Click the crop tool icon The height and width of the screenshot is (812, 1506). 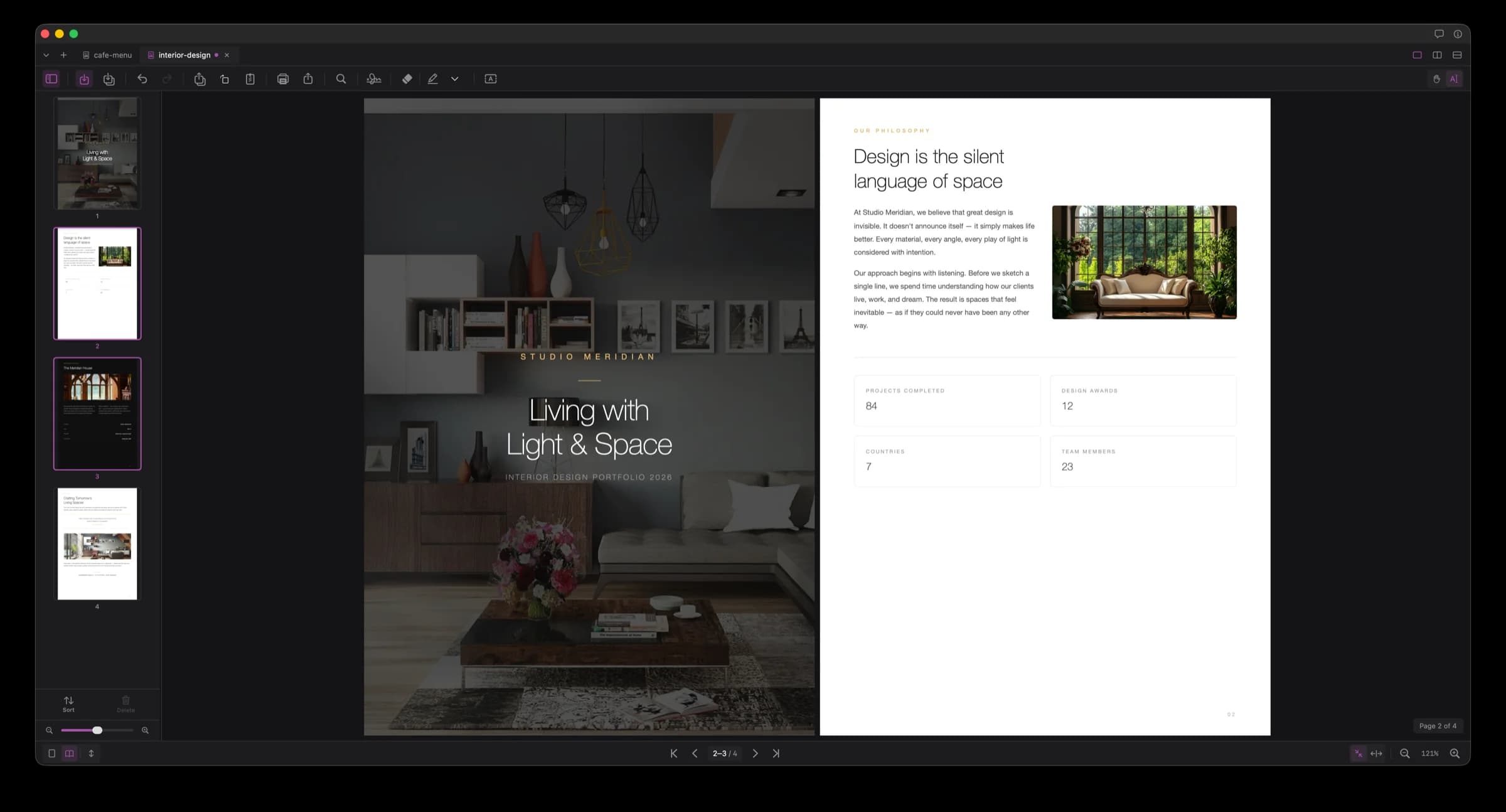pos(225,78)
